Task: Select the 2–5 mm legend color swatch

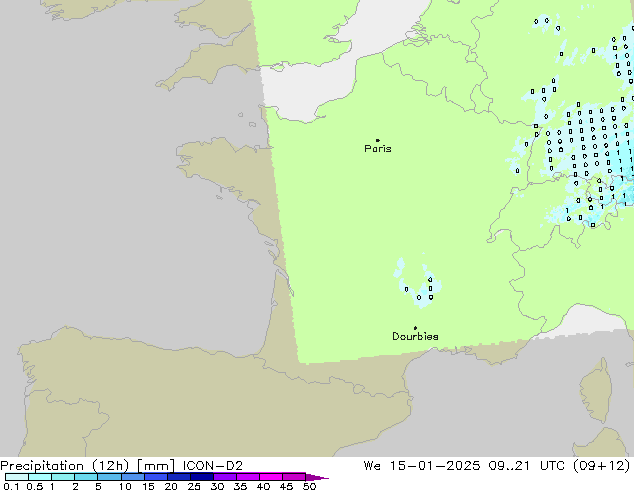Action: click(86, 477)
